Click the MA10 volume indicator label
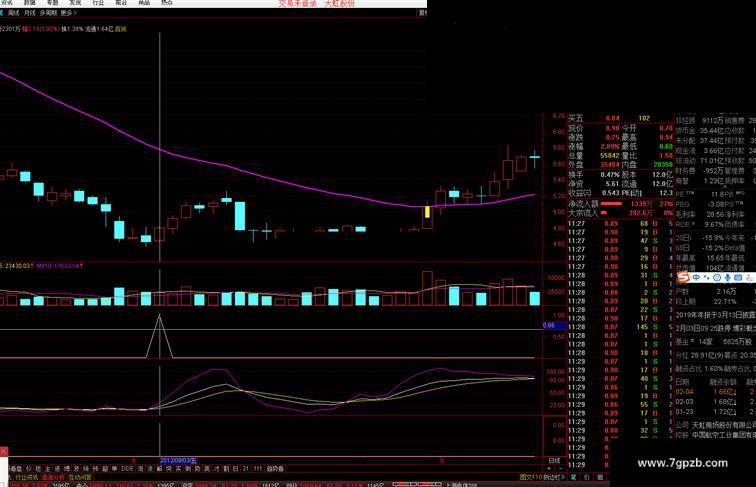This screenshot has height=487, width=756. click(x=60, y=266)
